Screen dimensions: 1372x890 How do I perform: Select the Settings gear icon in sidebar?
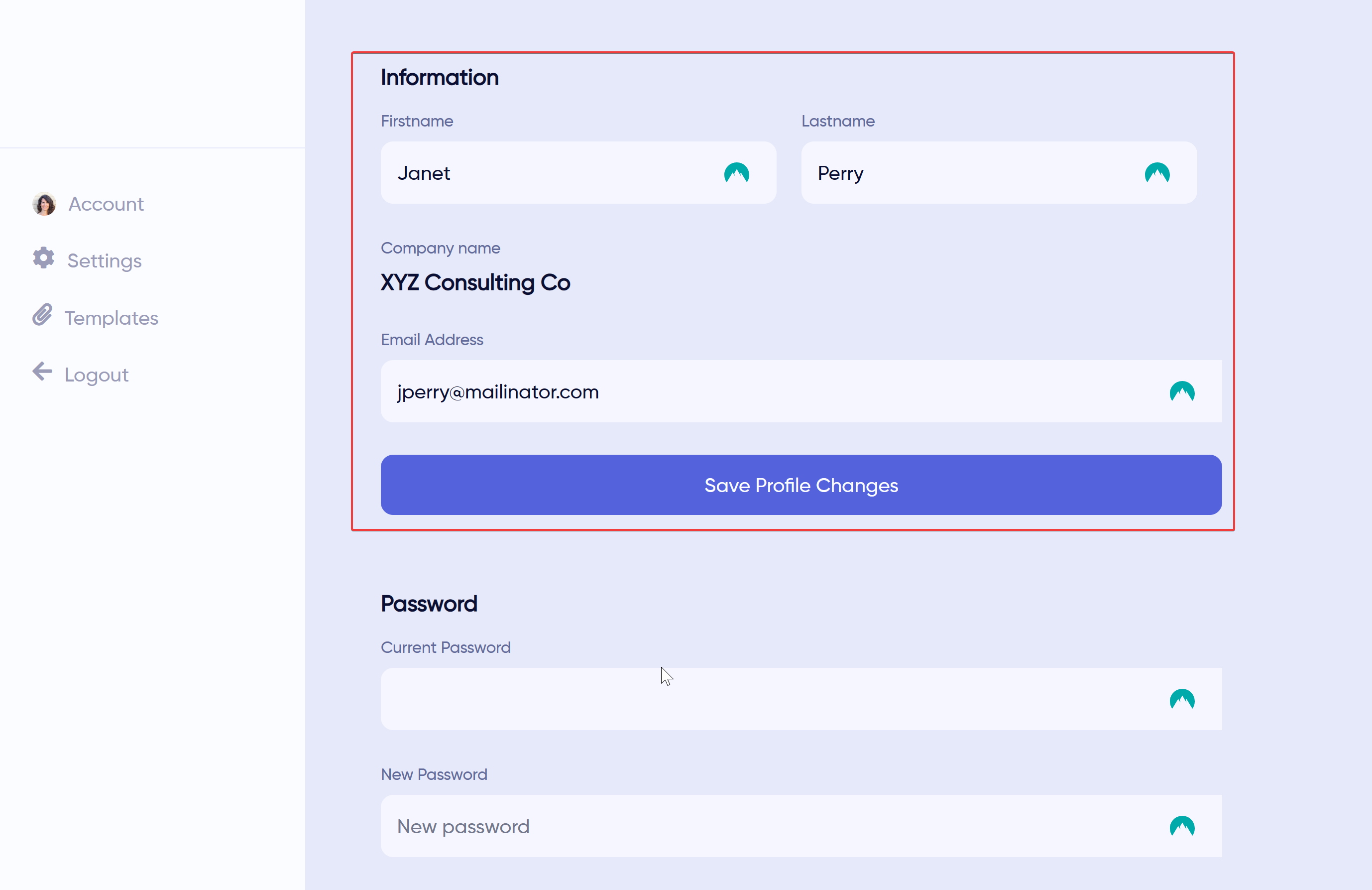pos(43,259)
